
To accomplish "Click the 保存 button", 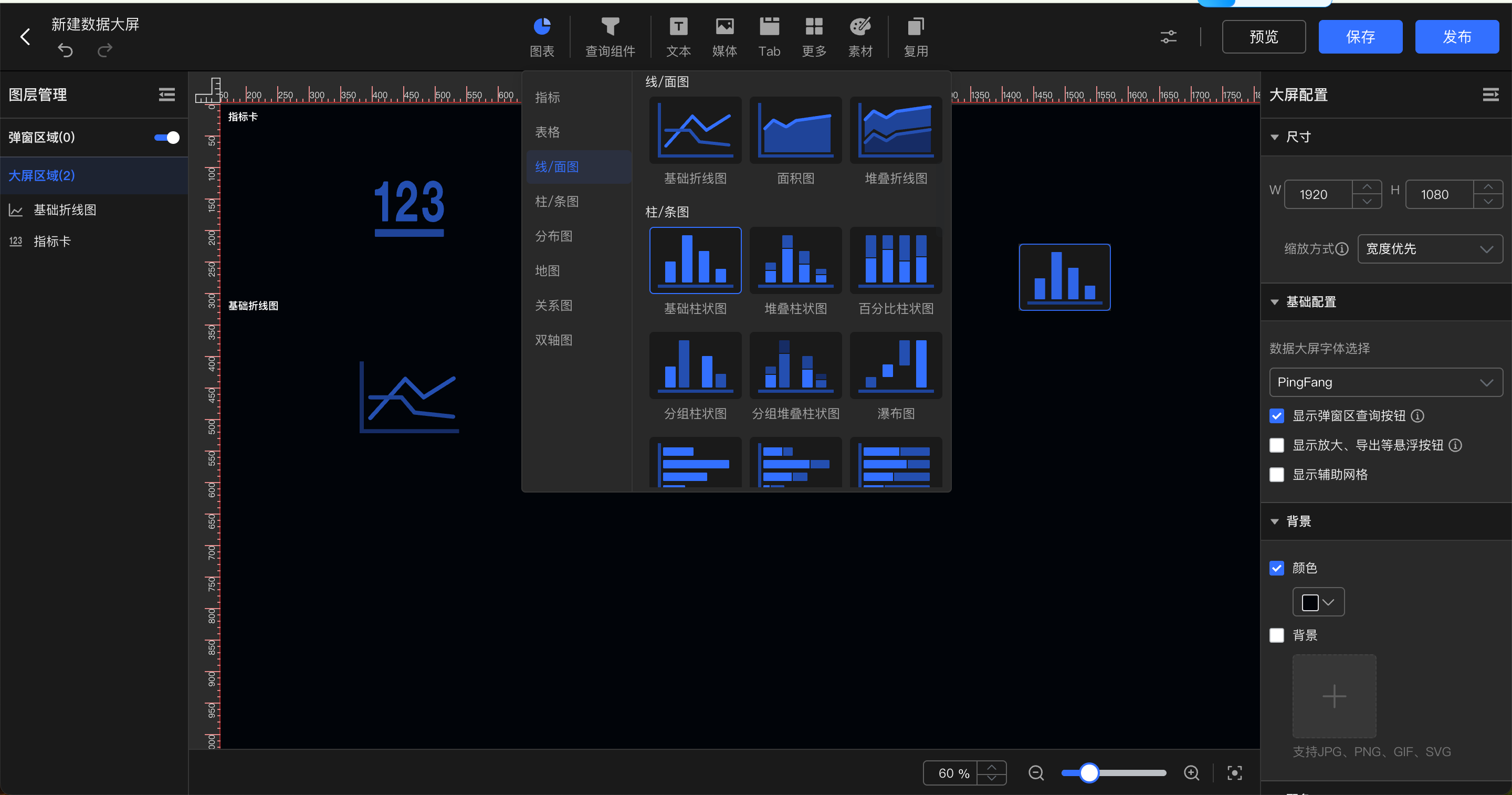I will [1360, 37].
